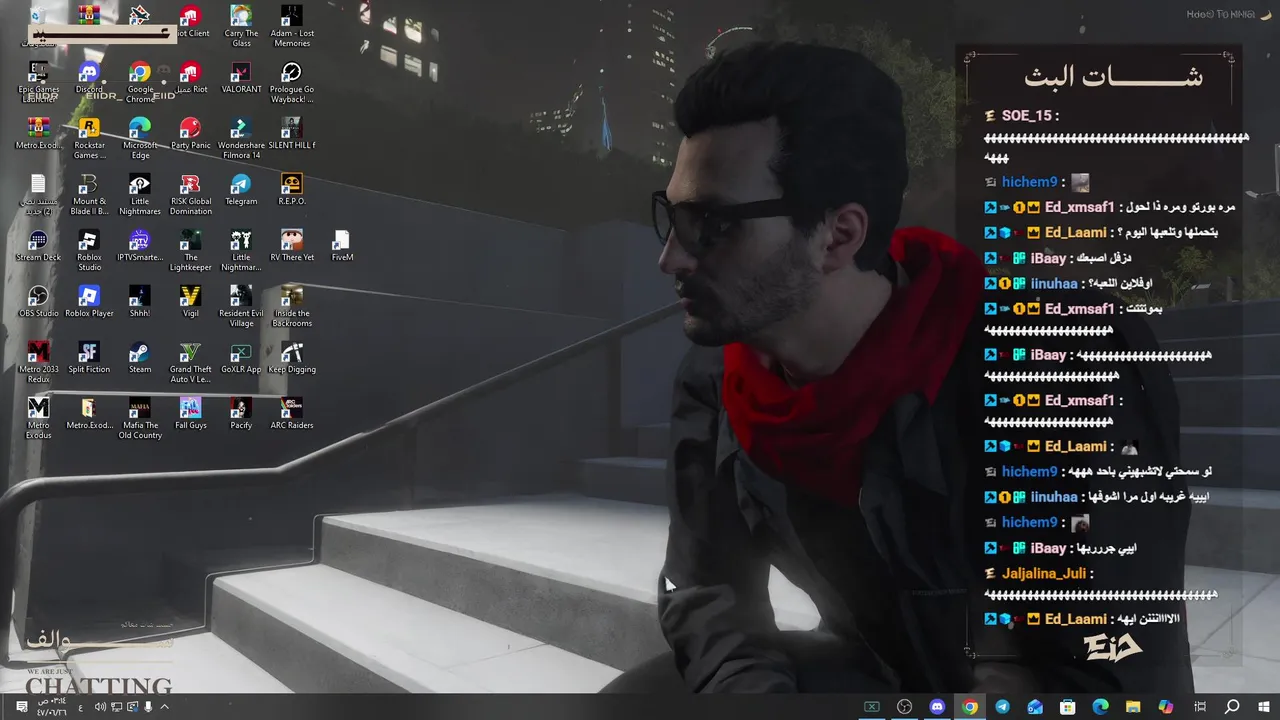1280x720 pixels.
Task: Switch to Telegram in the taskbar
Action: pyautogui.click(x=1002, y=707)
